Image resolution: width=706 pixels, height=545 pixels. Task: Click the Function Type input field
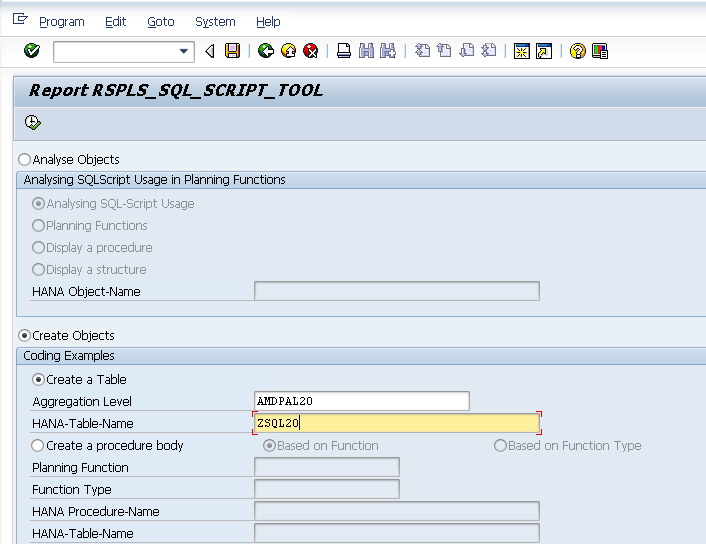(x=327, y=489)
